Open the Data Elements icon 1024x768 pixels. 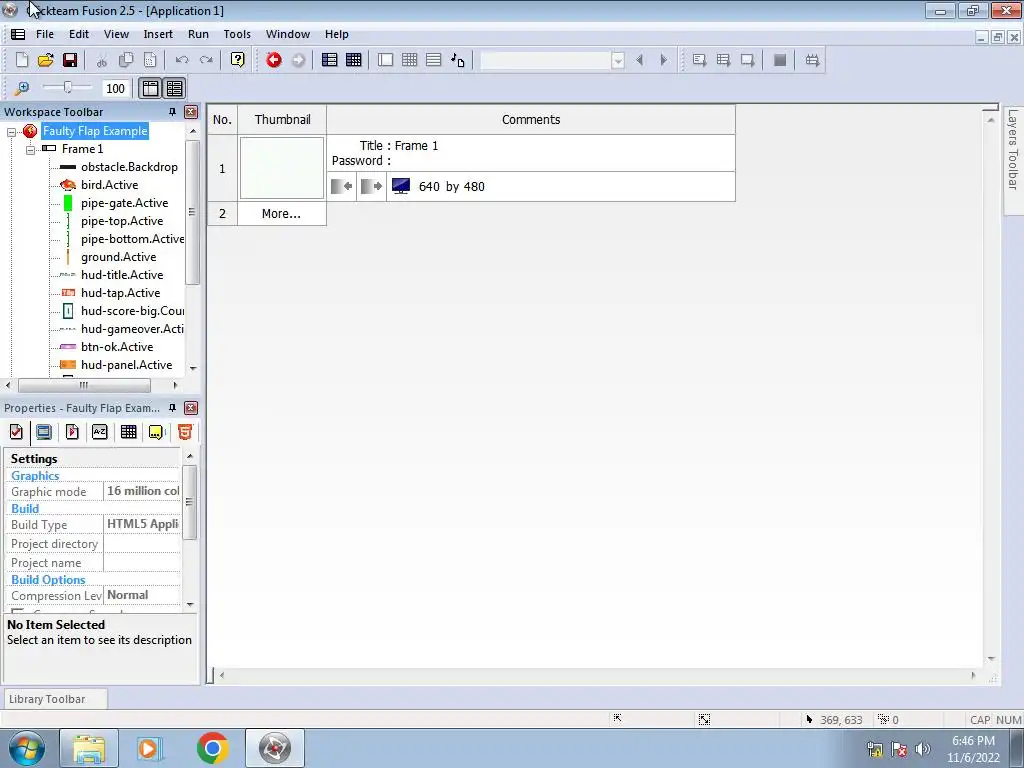458,60
